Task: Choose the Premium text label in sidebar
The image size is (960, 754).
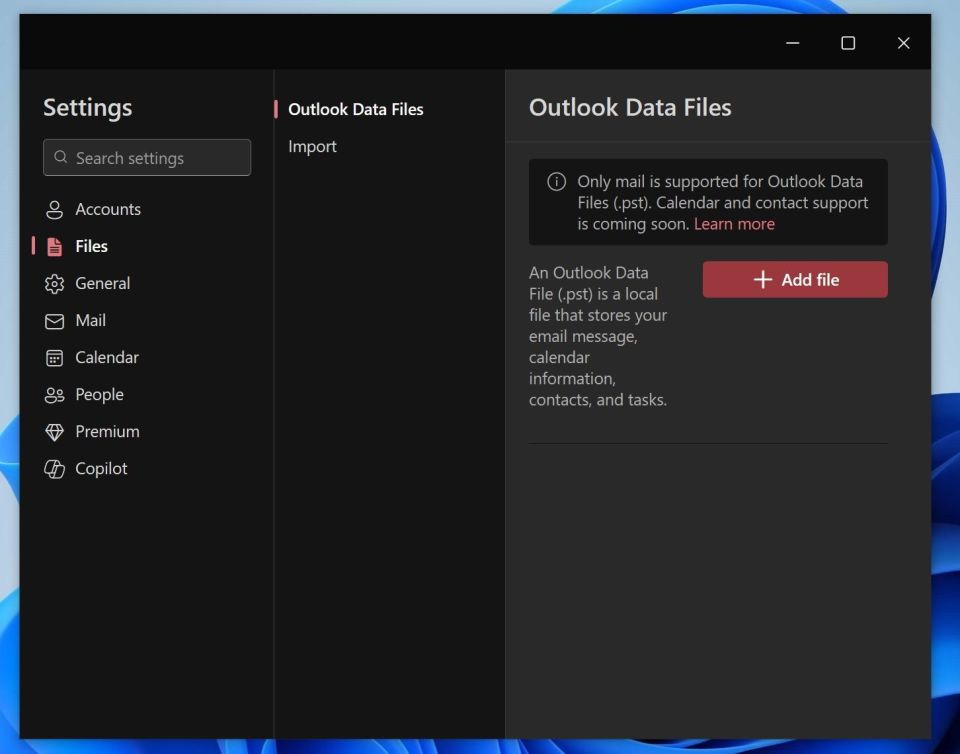Action: [x=107, y=432]
